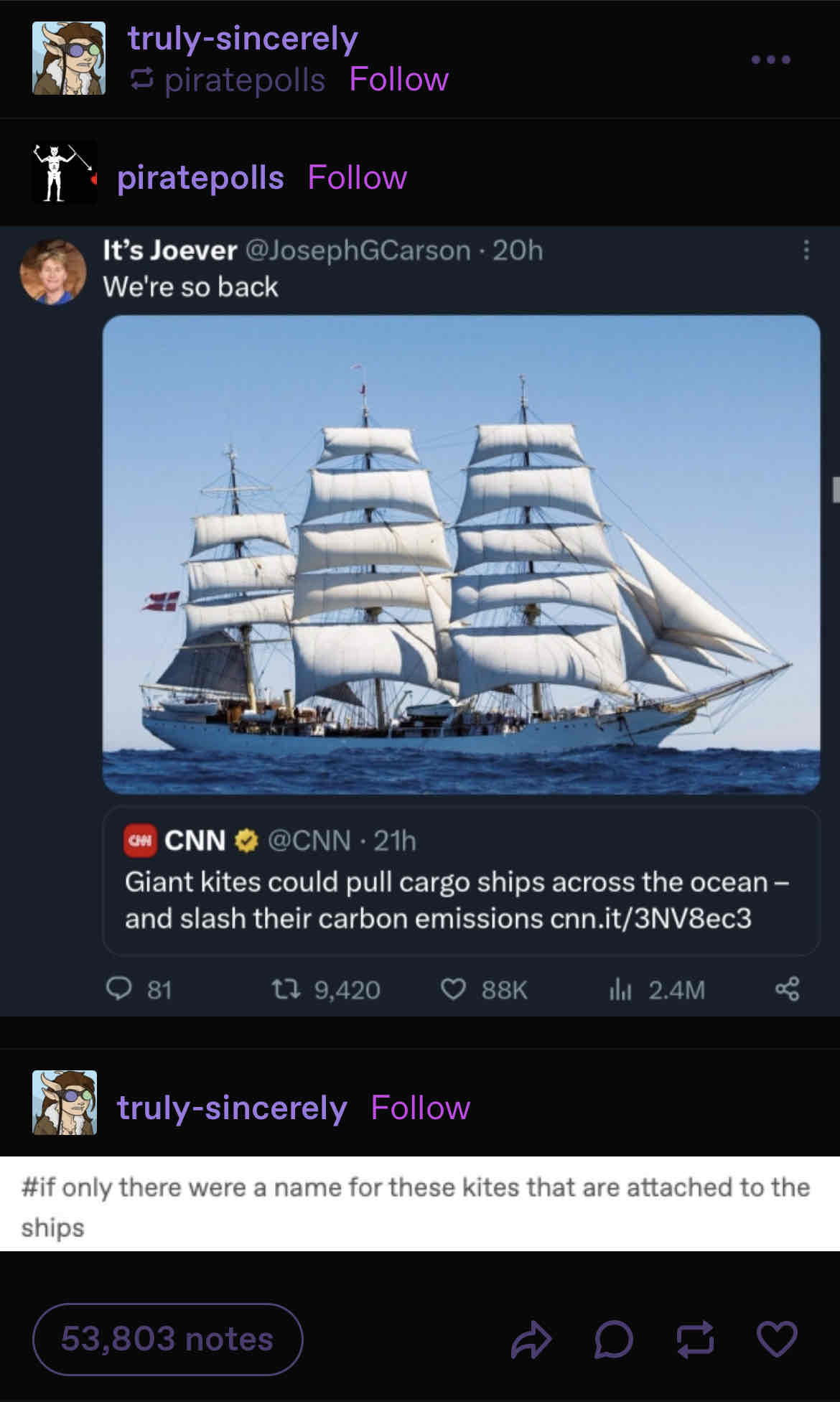Screen dimensions: 840x1402
Task: View the tweet's 2.4M analytics icon
Action: pos(620,990)
